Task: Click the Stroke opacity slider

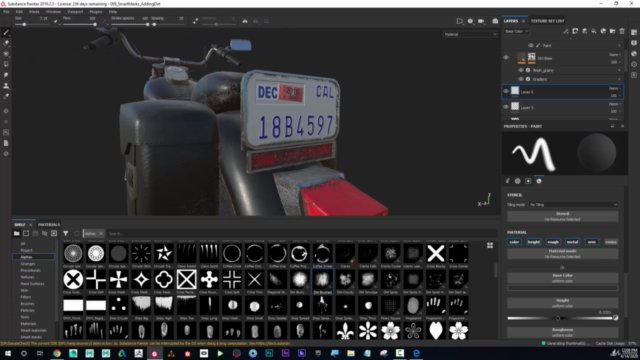Action: 129,24
